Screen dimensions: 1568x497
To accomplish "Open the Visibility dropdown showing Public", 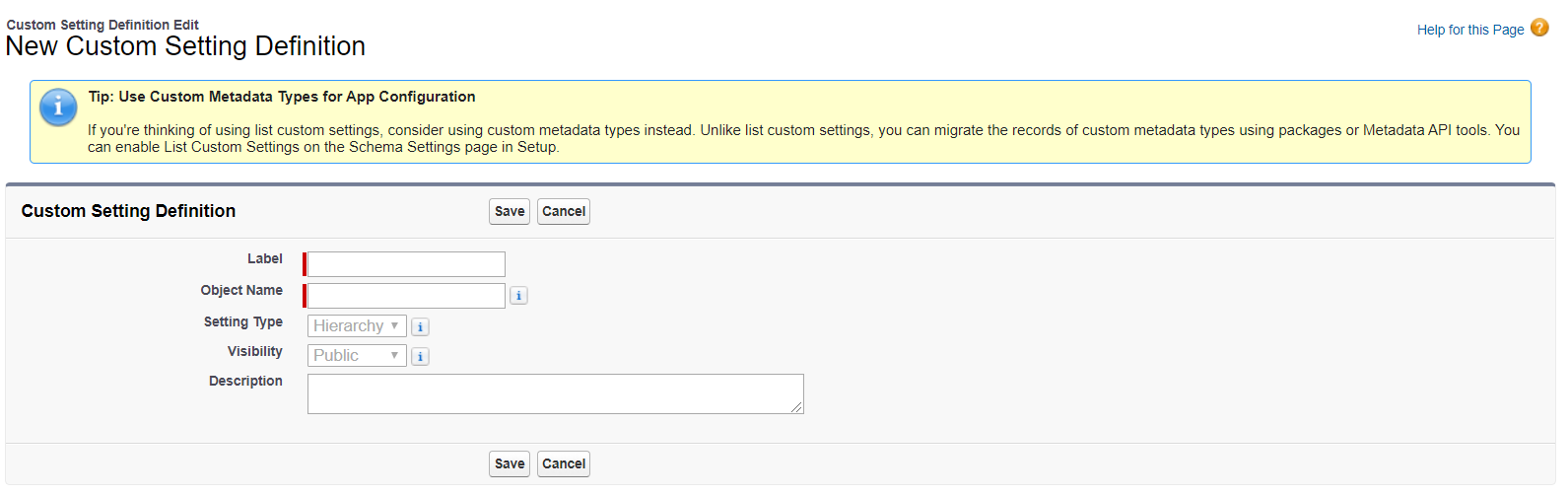I will [x=357, y=356].
